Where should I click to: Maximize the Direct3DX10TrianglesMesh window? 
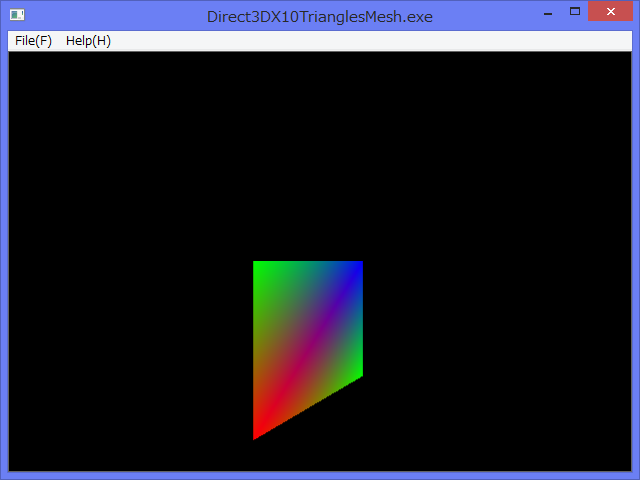(575, 11)
